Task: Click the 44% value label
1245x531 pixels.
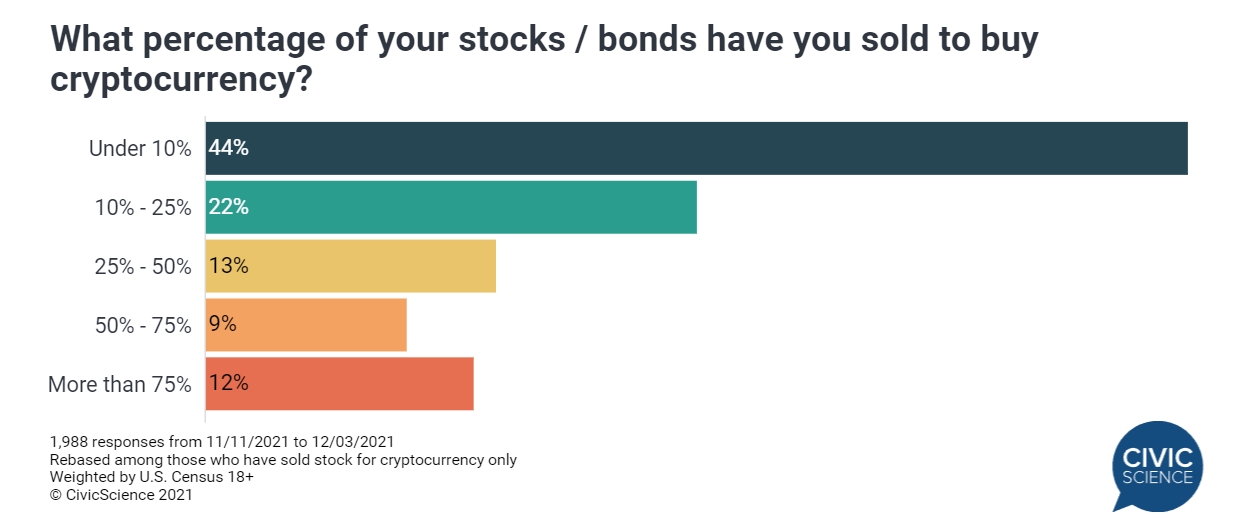Action: point(228,148)
